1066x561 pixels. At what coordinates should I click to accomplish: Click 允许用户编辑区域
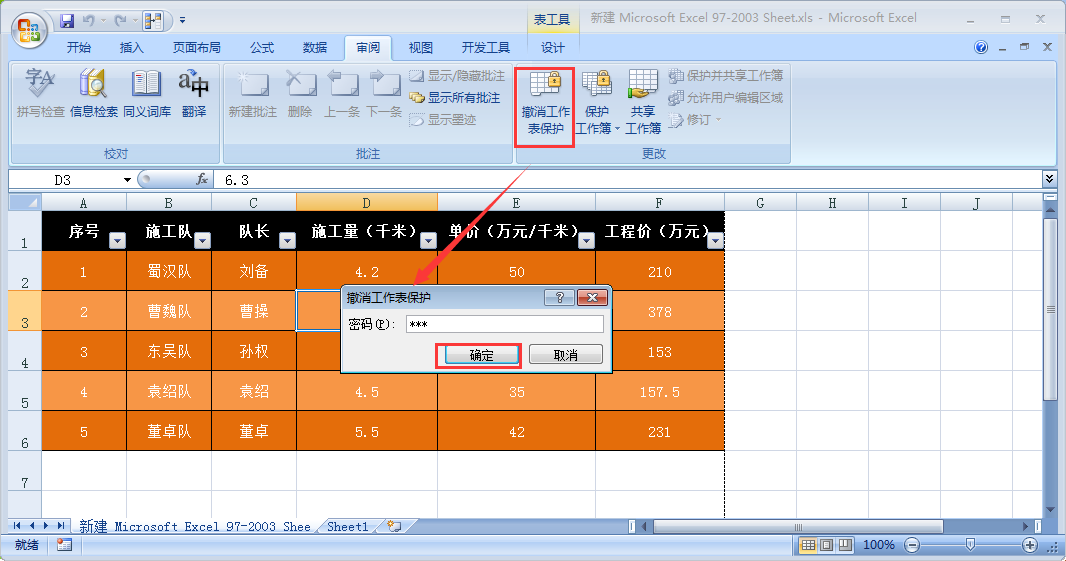(725, 98)
